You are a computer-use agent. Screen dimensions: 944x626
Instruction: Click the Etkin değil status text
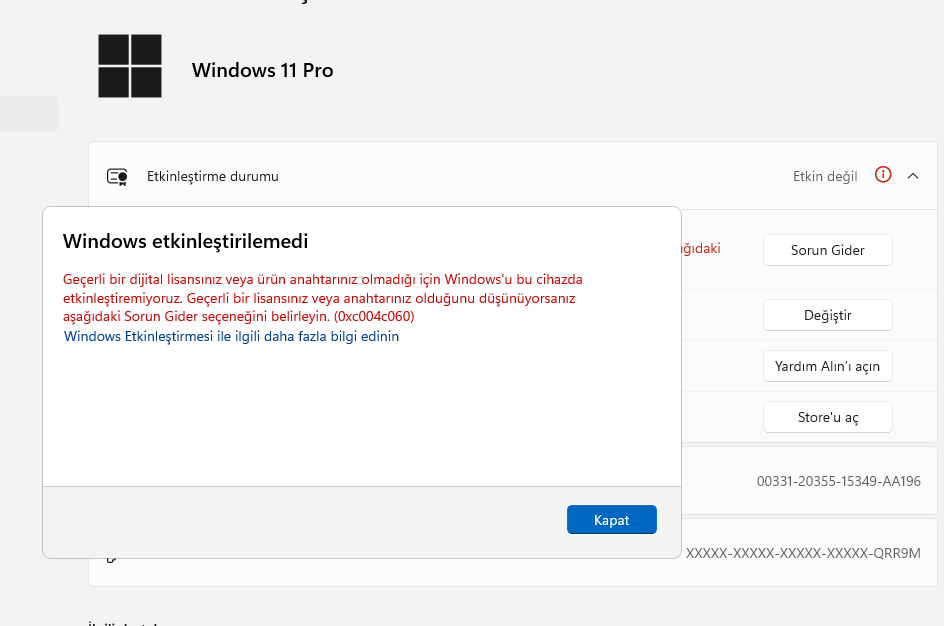[825, 176]
